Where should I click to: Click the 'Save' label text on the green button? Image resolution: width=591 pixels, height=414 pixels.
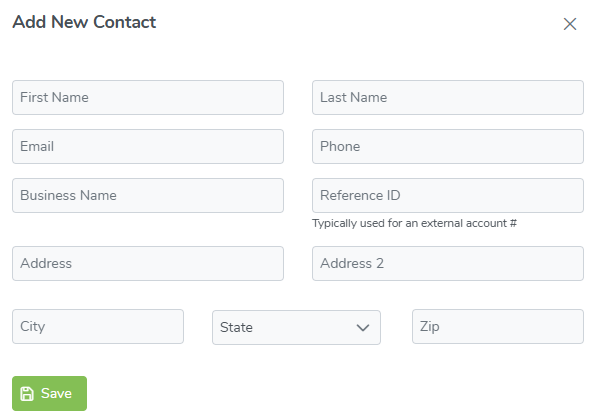56,393
